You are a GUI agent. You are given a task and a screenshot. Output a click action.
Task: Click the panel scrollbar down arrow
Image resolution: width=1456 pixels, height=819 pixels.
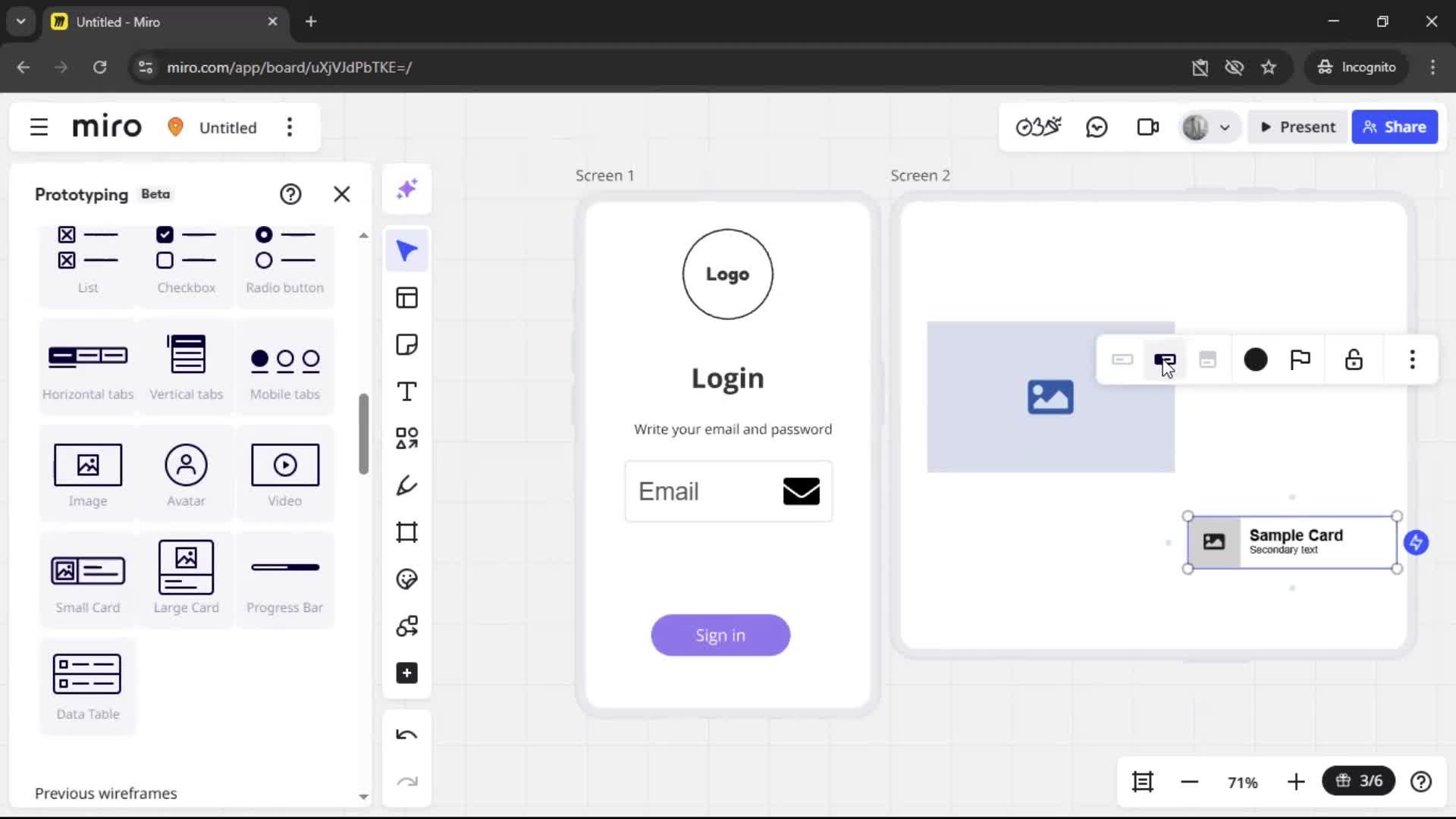363,796
